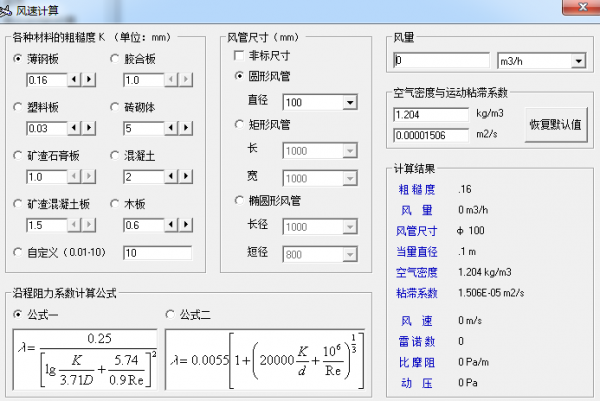Decrease 木板 value with left arrow
The width and height of the screenshot is (600, 401).
tap(171, 225)
